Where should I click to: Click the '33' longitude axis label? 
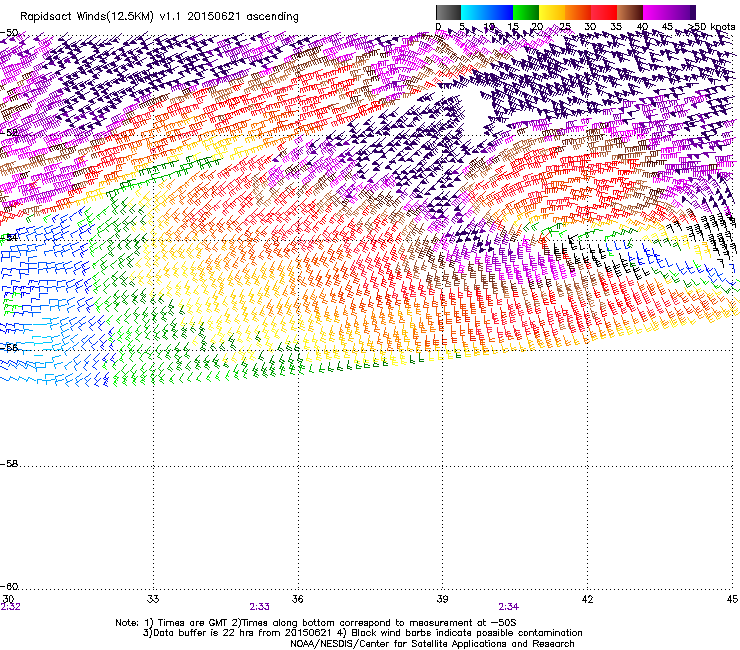[x=153, y=599]
